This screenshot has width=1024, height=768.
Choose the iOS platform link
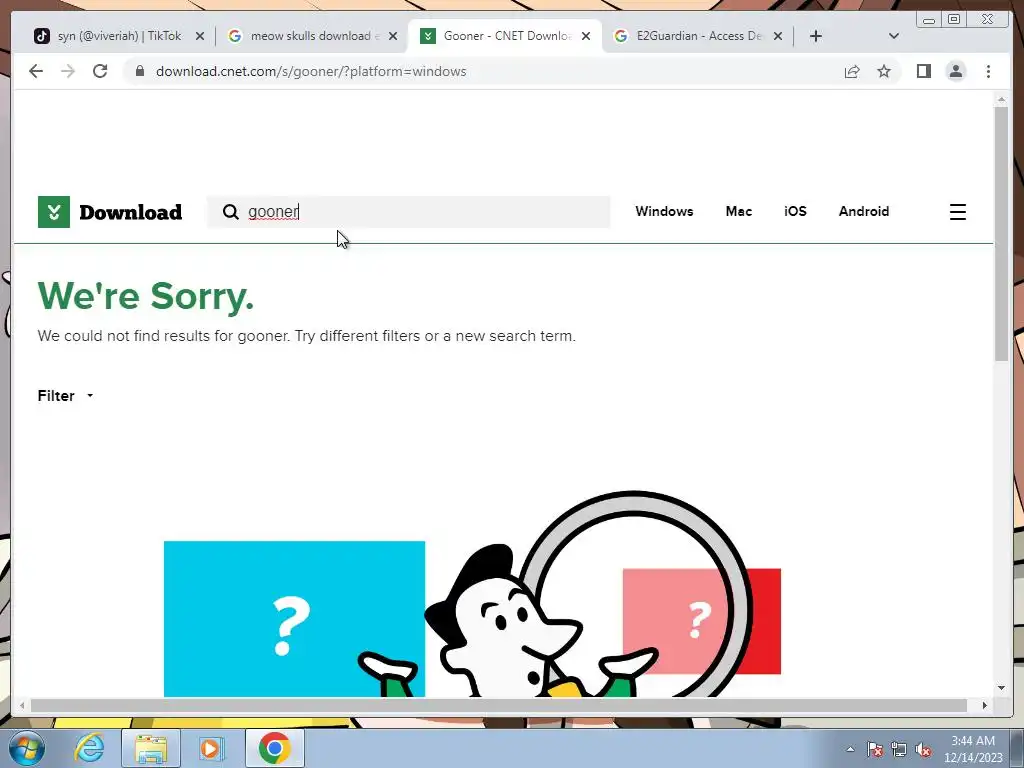pos(795,211)
